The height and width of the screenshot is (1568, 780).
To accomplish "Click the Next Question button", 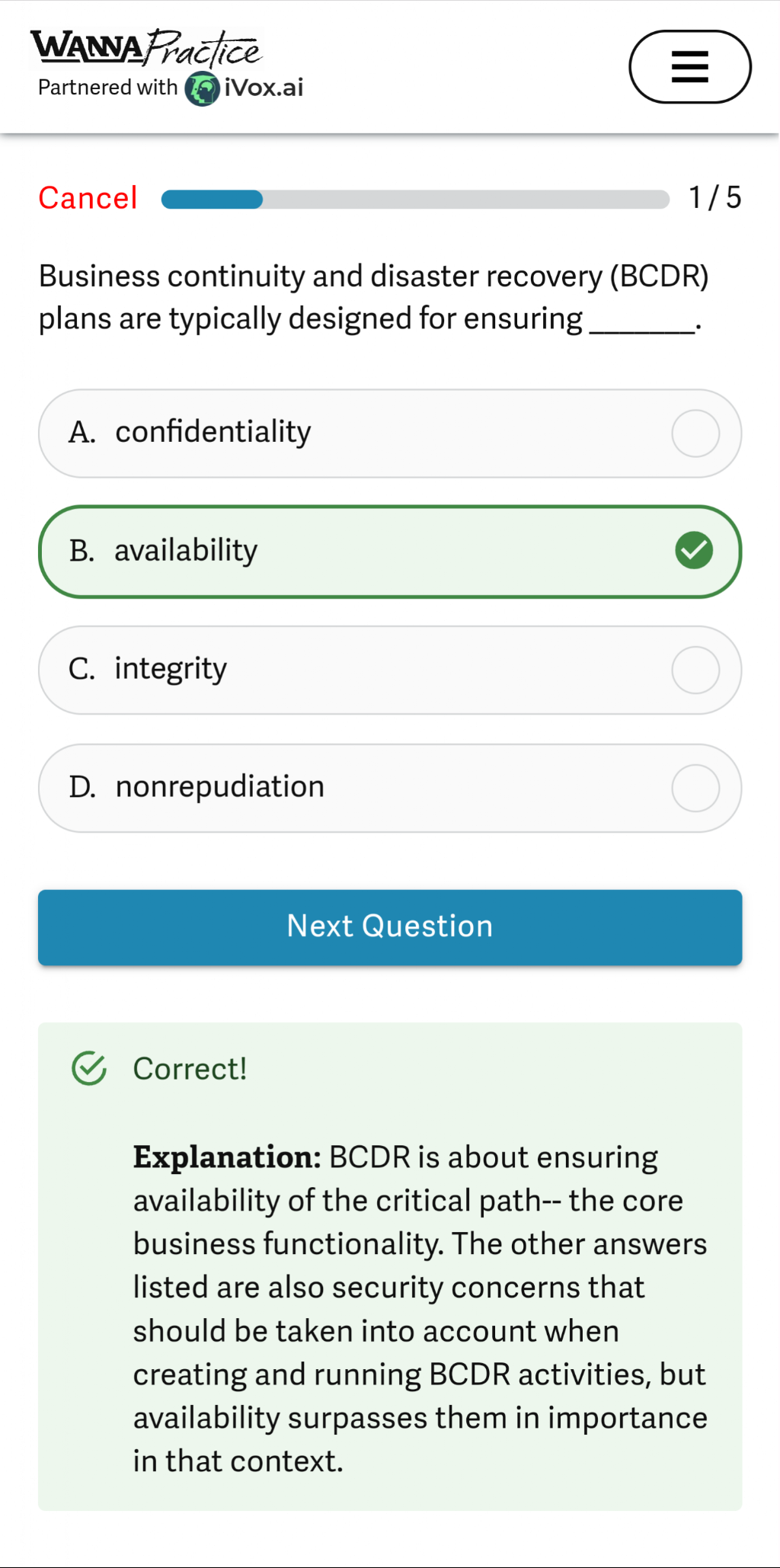I will tap(389, 926).
